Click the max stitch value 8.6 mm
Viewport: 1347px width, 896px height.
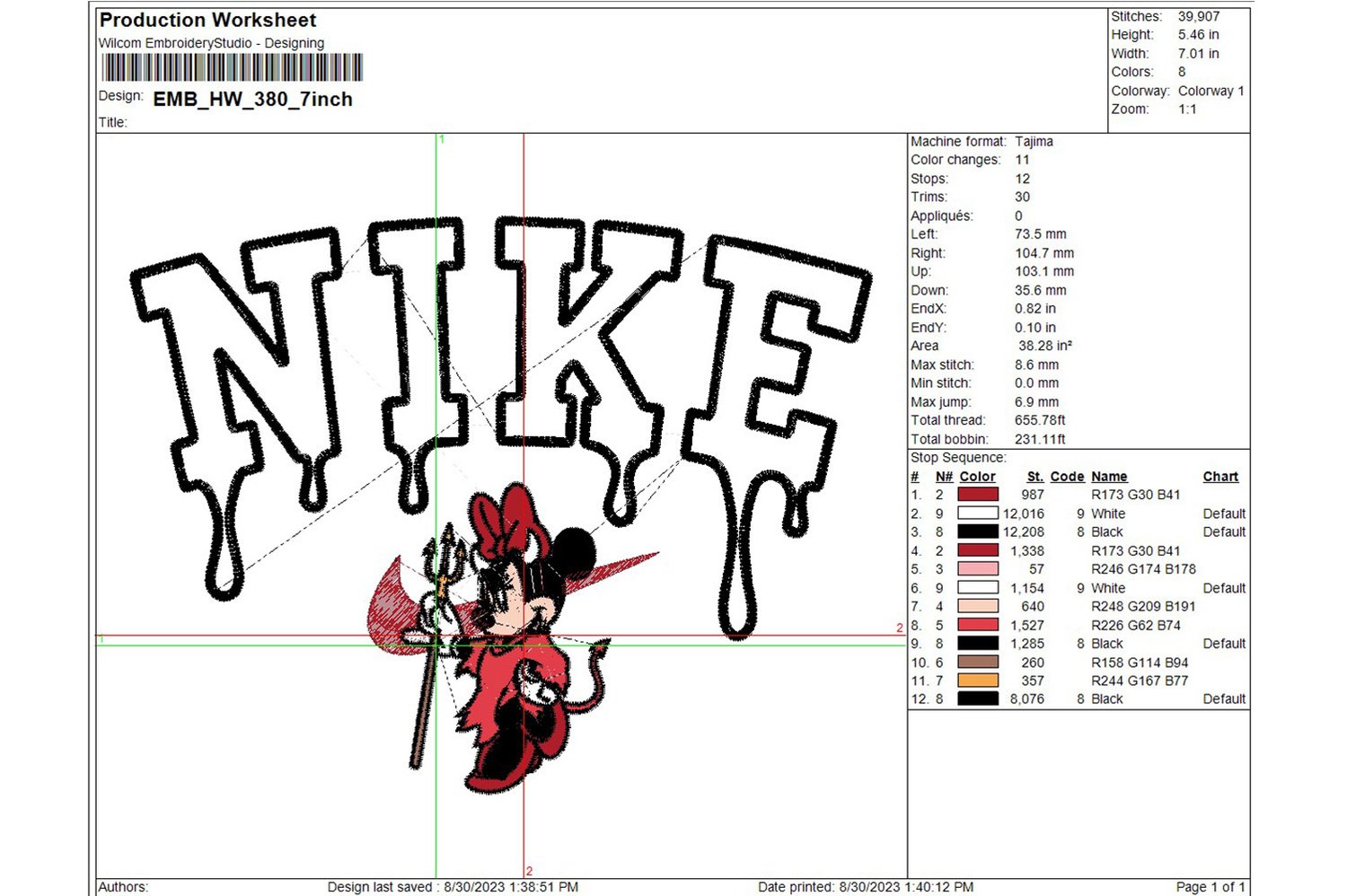coord(1037,365)
